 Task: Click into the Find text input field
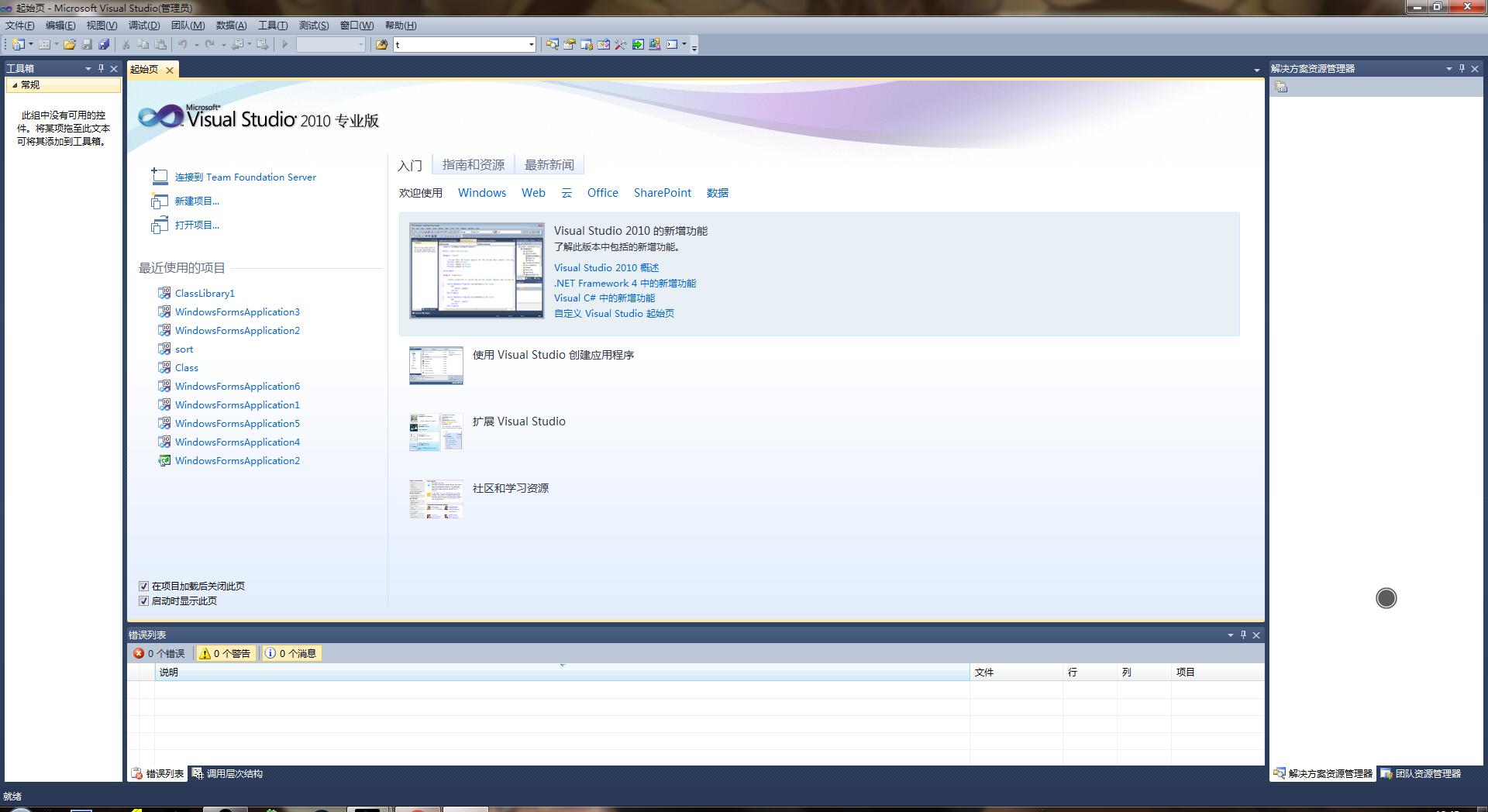coord(460,45)
